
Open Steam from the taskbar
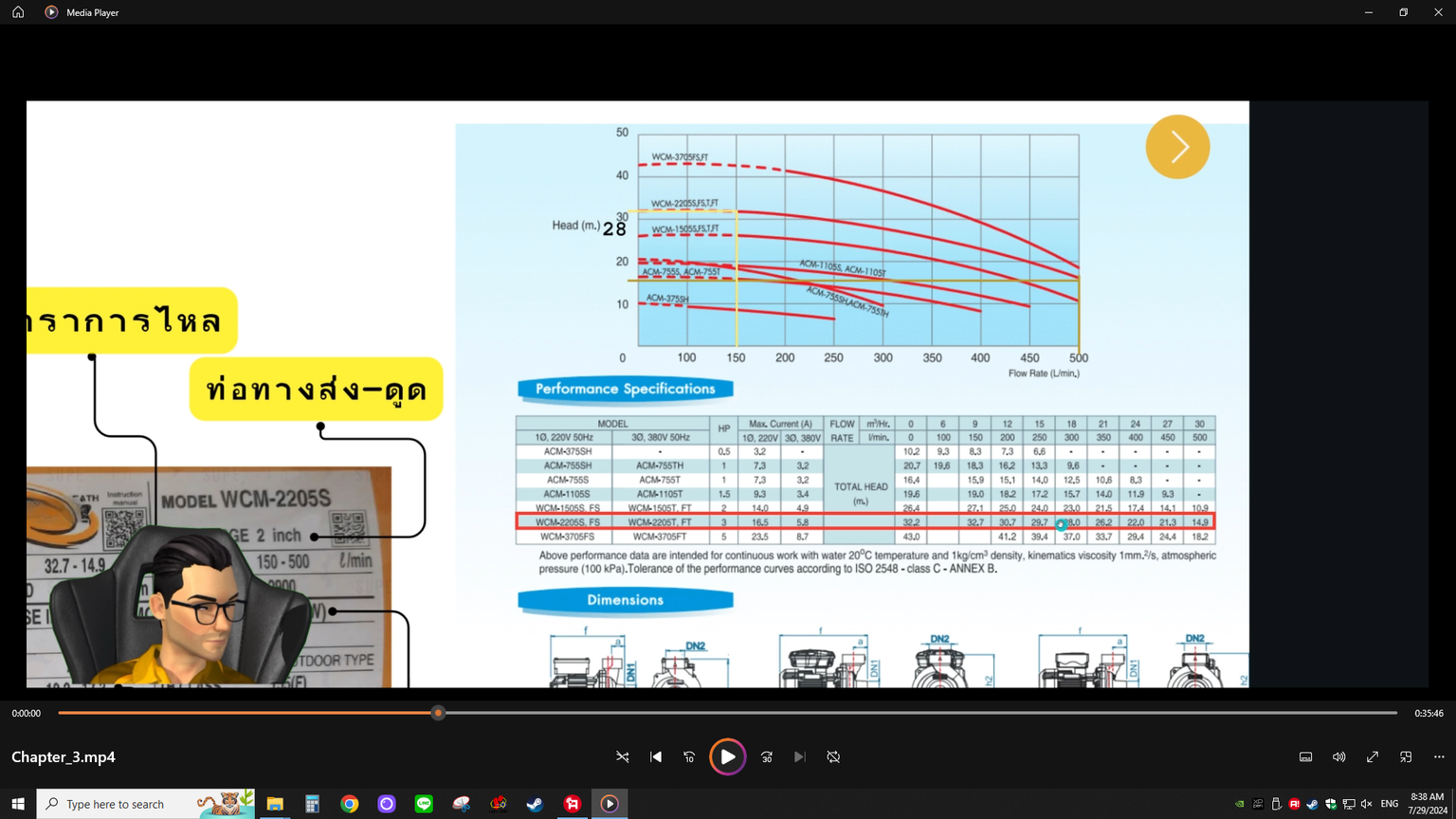tap(535, 804)
